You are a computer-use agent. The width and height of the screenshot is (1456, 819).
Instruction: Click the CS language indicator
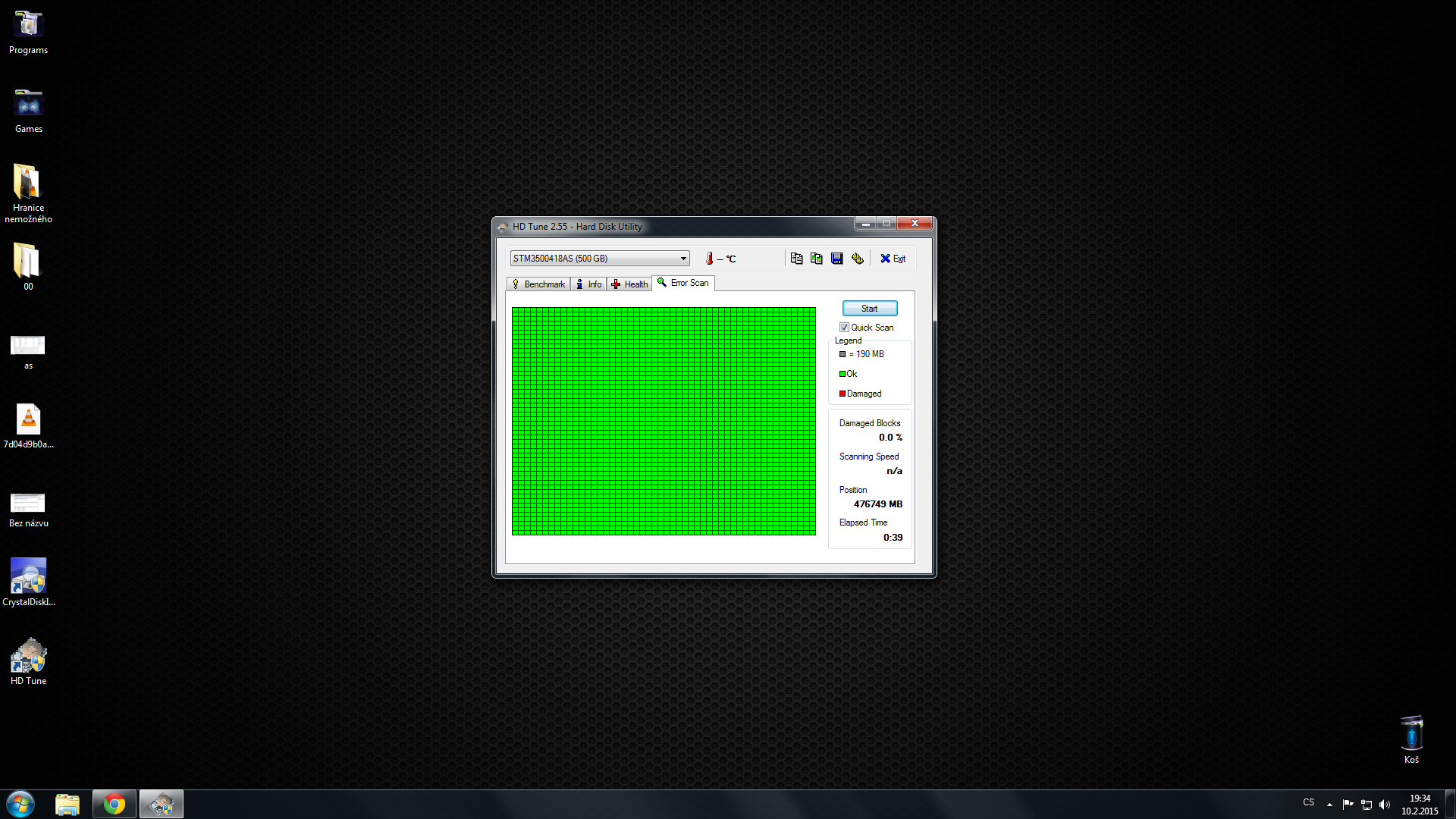pos(1308,802)
